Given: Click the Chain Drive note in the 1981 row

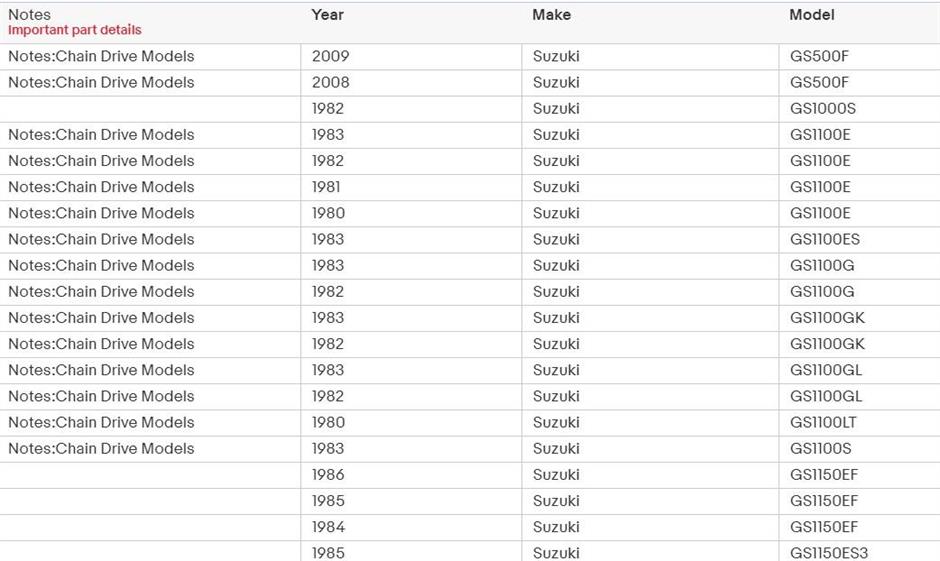Looking at the screenshot, I should point(101,187).
